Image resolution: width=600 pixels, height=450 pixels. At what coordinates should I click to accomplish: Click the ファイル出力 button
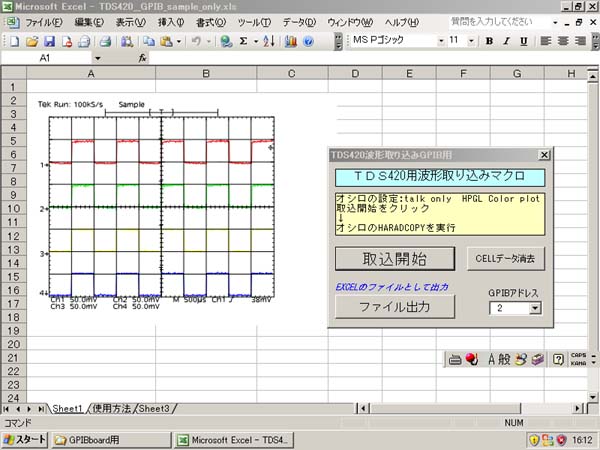pyautogui.click(x=395, y=307)
